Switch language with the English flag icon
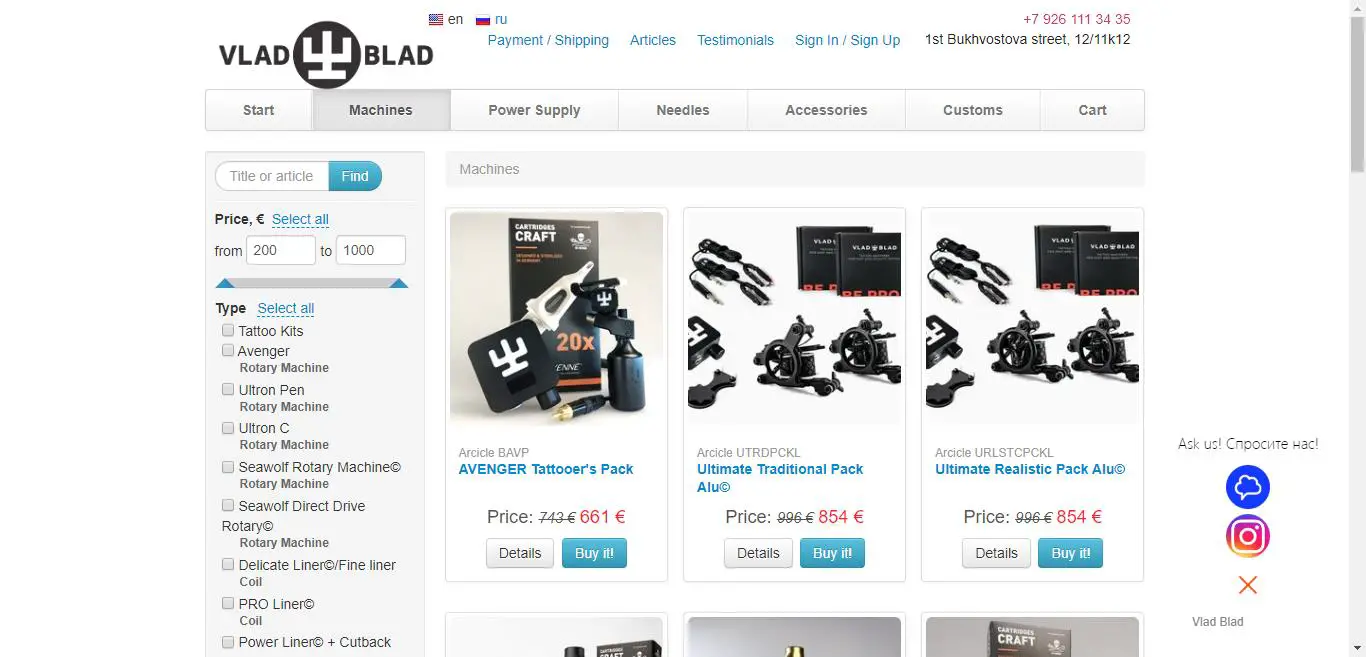 [x=436, y=19]
